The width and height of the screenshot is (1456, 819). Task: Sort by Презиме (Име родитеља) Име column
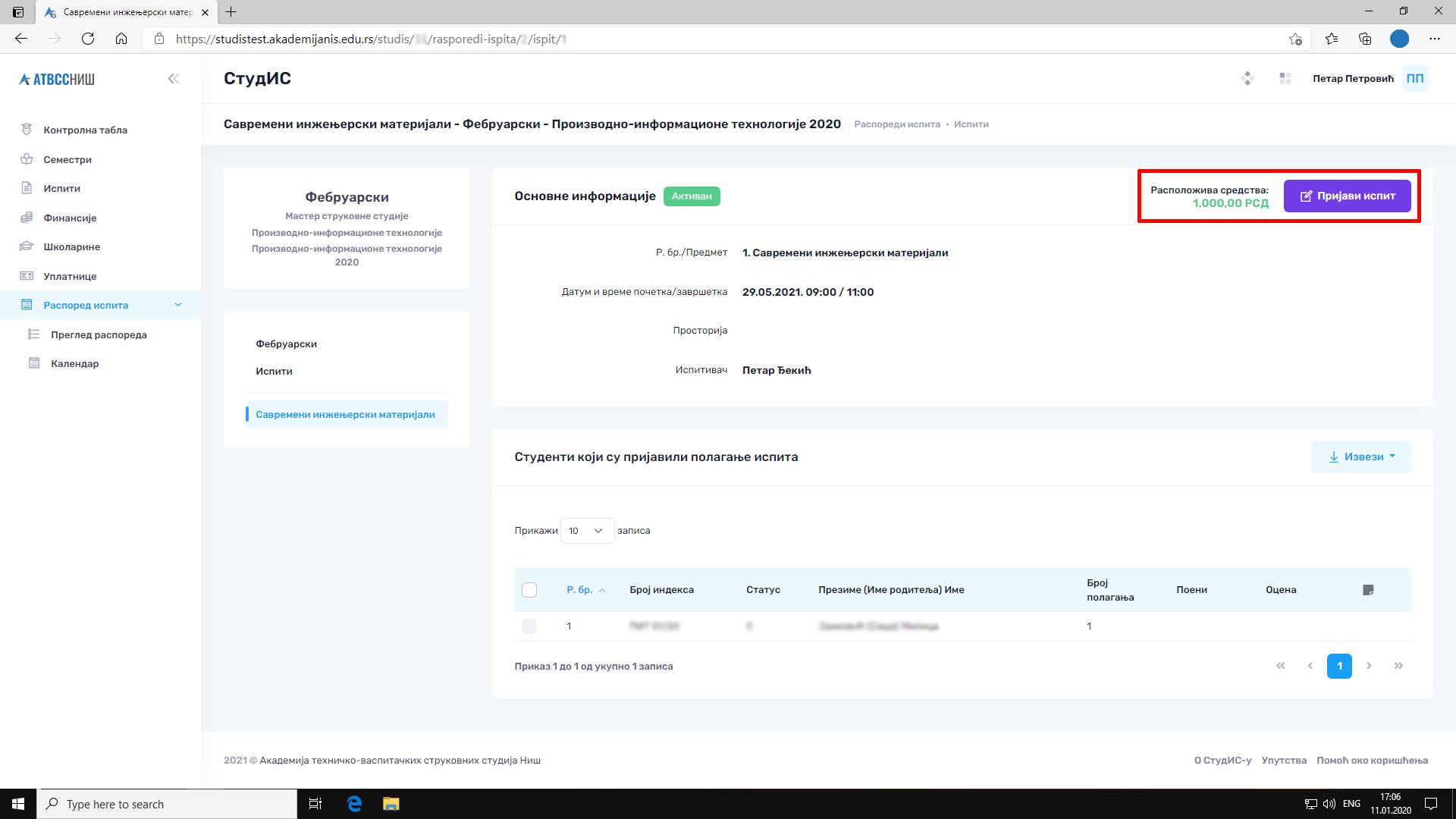coord(891,590)
